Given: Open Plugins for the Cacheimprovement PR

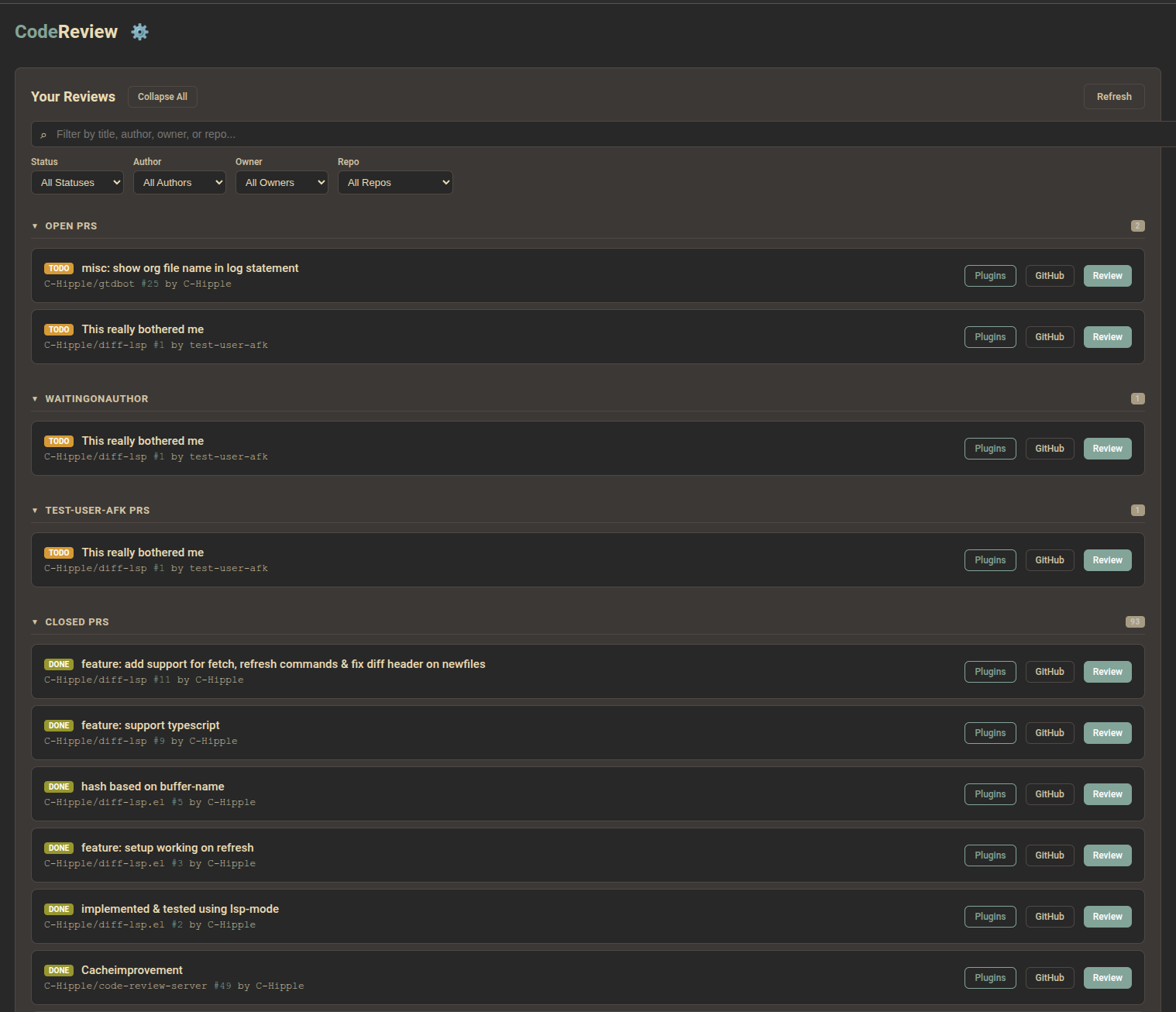Looking at the screenshot, I should 990,978.
